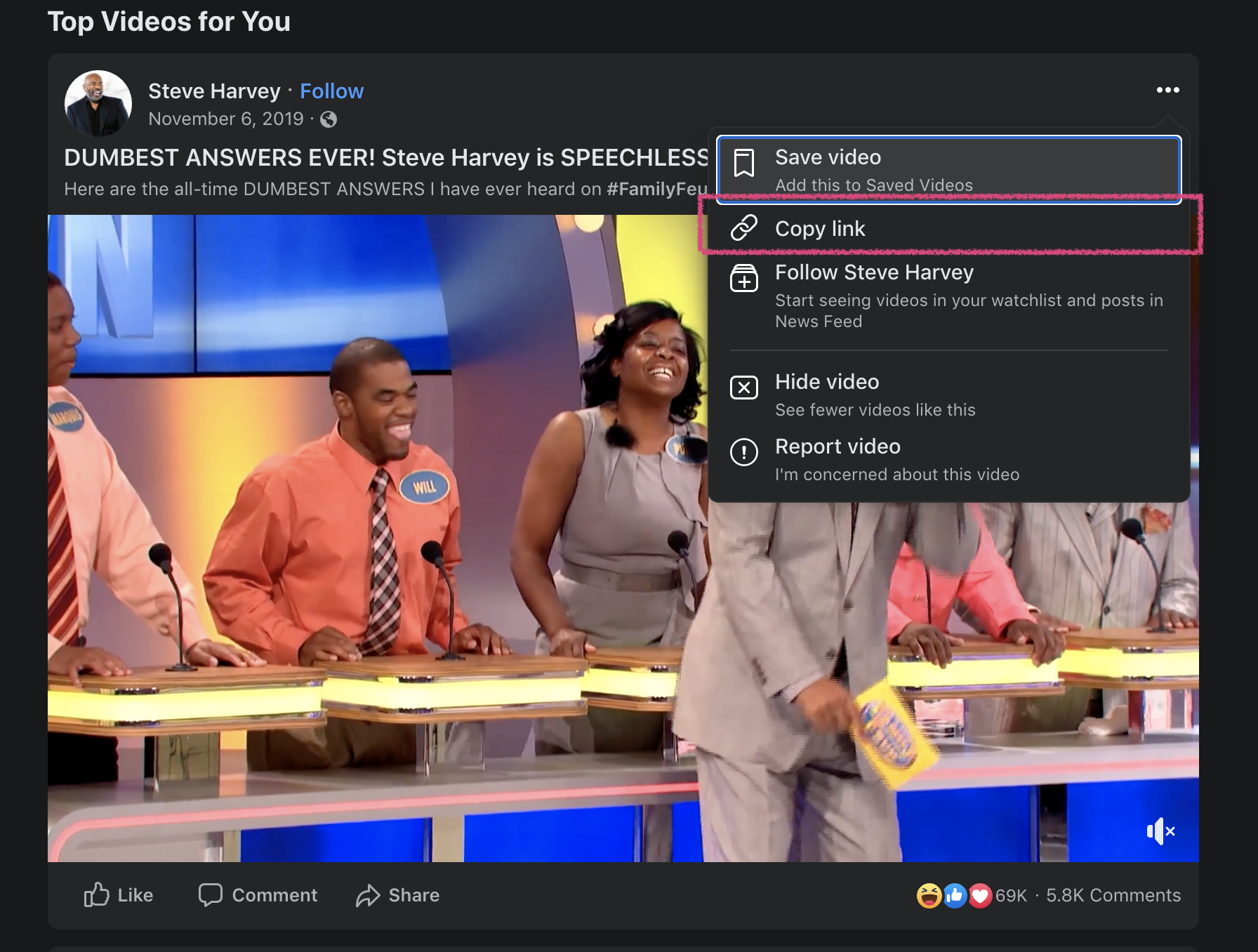The width and height of the screenshot is (1258, 952).
Task: Click Steve Harvey's profile picture
Action: point(98,103)
